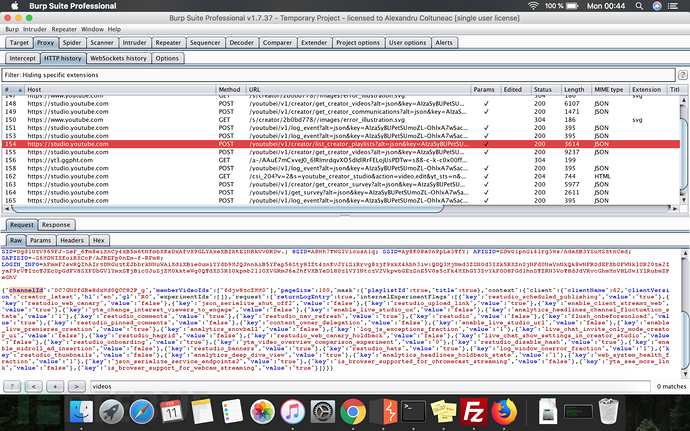The image size is (690, 431).
Task: Sort history by Length column header
Action: pyautogui.click(x=575, y=89)
